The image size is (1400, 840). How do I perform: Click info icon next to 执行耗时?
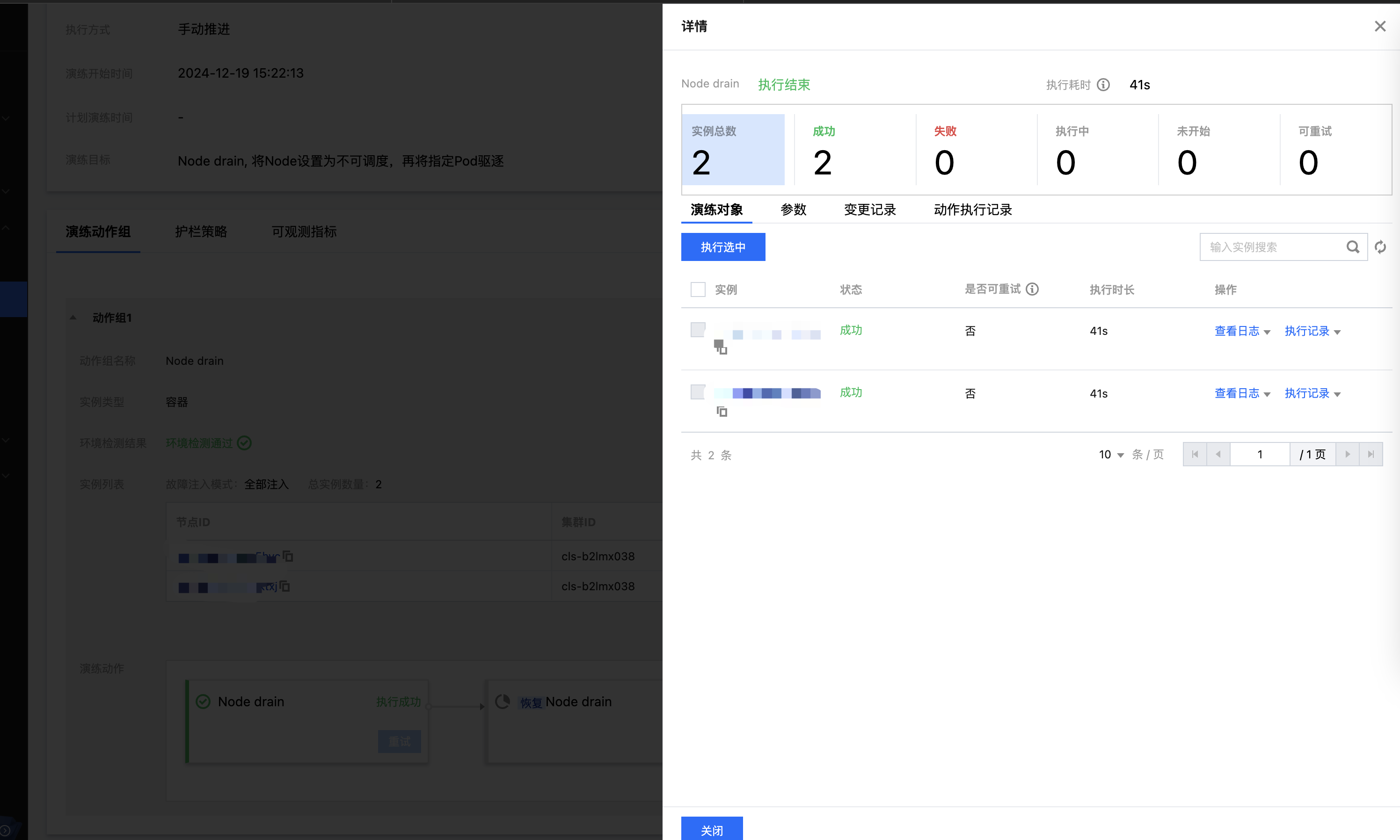[1103, 84]
